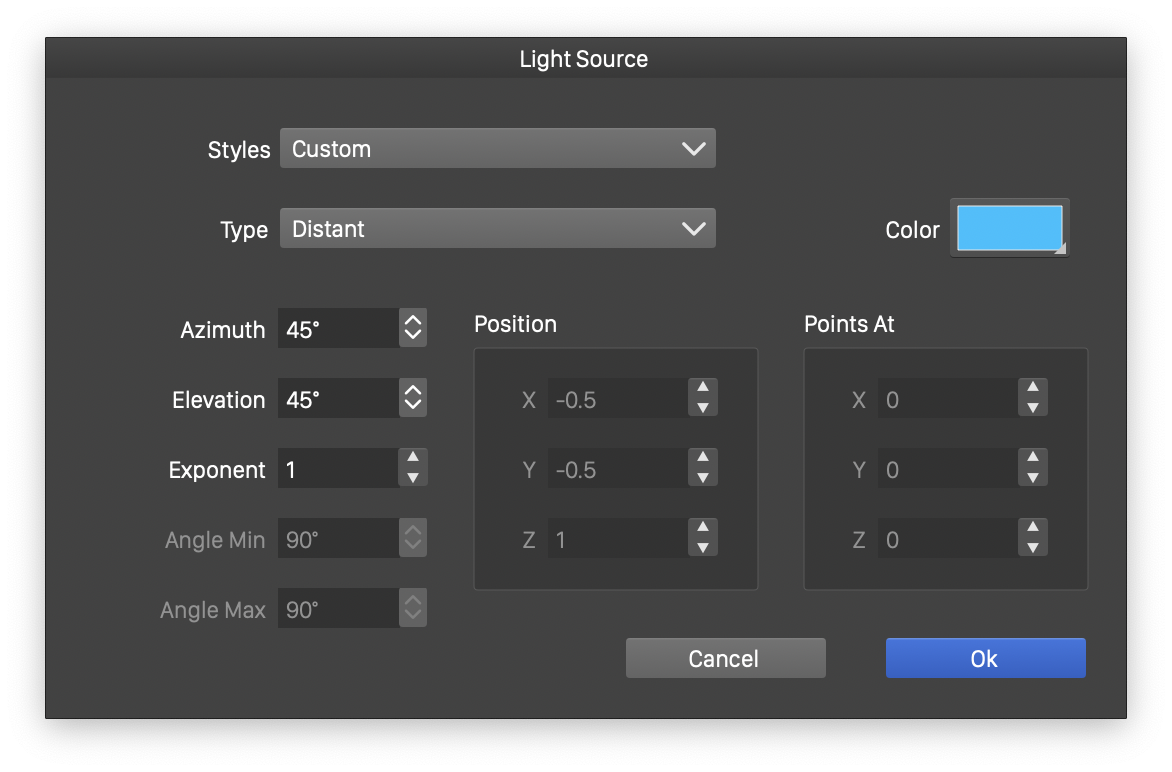This screenshot has height=772, width=1172.
Task: Open the Type dropdown showing Distant
Action: pyautogui.click(x=497, y=229)
